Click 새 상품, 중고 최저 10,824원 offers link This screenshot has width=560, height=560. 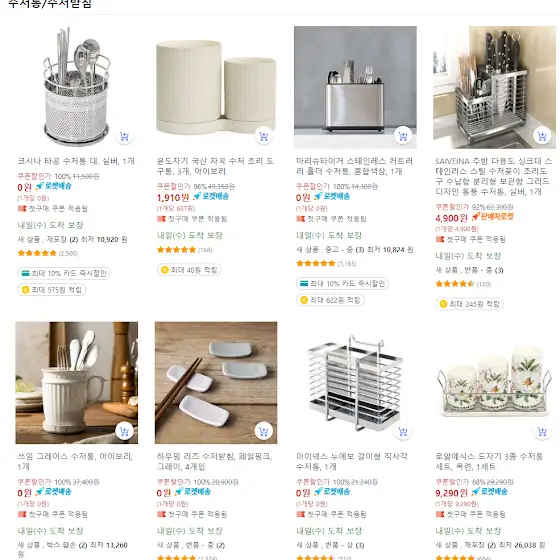355,250
